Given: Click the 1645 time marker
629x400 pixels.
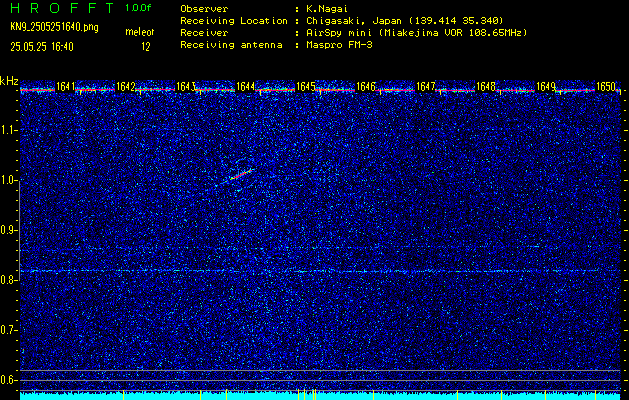Looking at the screenshot, I should pyautogui.click(x=306, y=86).
